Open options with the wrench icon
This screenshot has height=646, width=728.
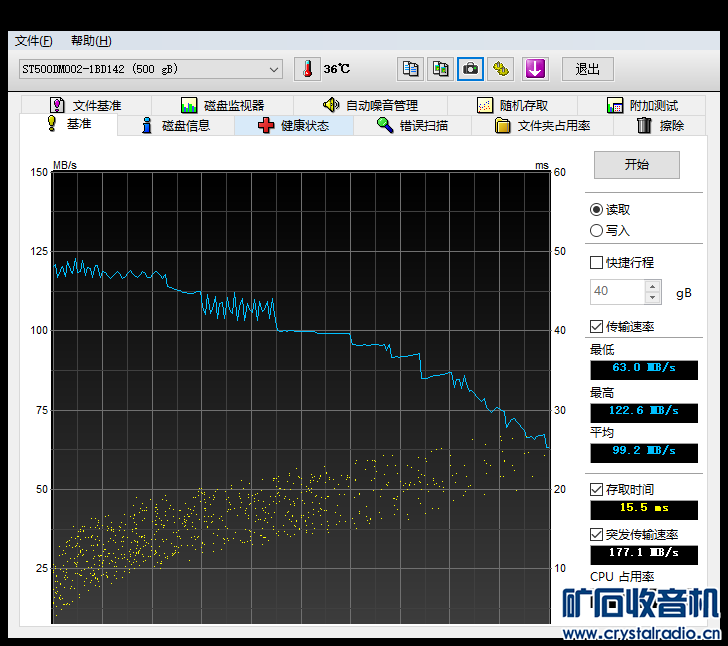point(501,69)
